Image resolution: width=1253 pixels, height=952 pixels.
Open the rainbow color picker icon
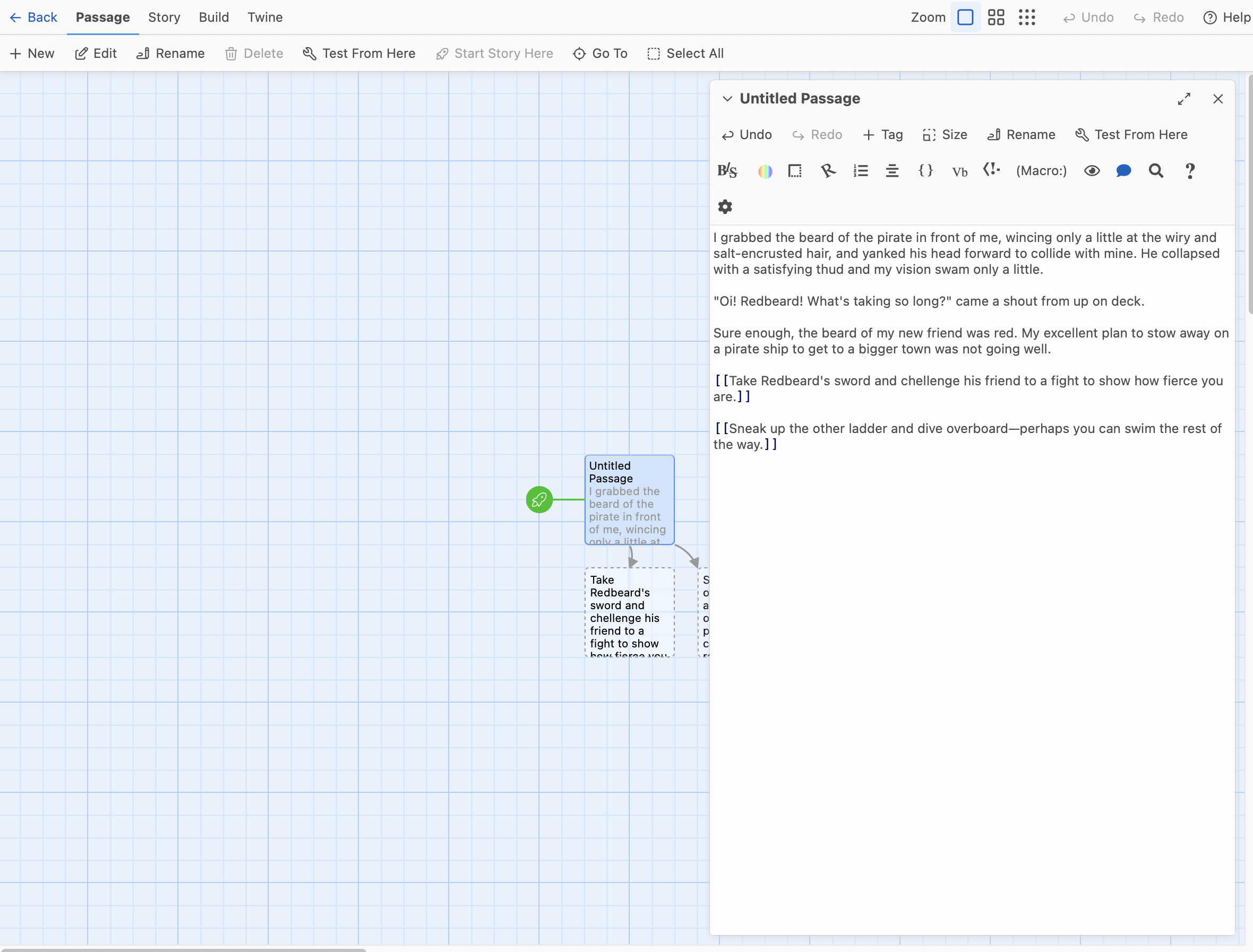click(x=765, y=171)
